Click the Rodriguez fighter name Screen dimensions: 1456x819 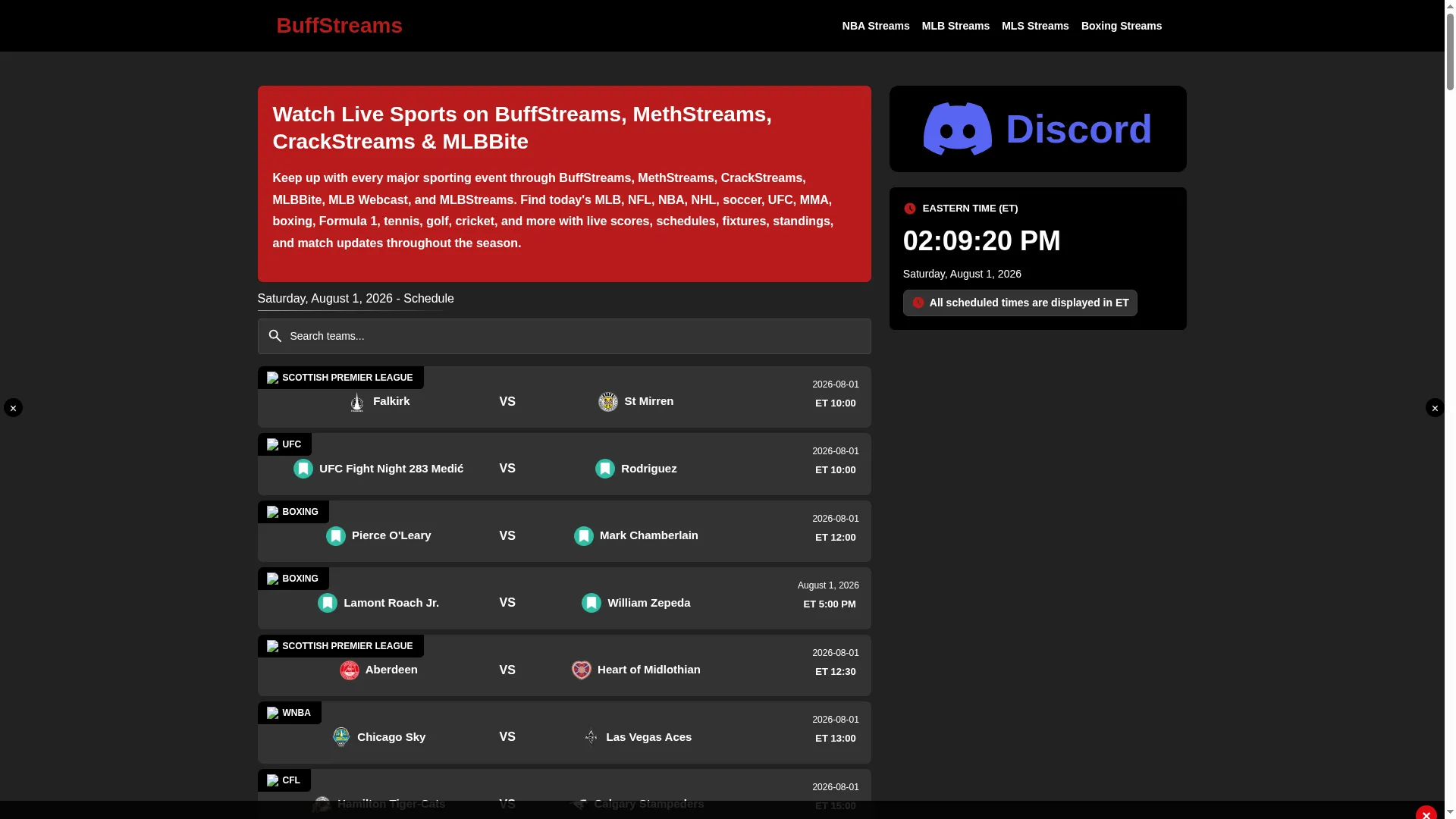coord(649,469)
